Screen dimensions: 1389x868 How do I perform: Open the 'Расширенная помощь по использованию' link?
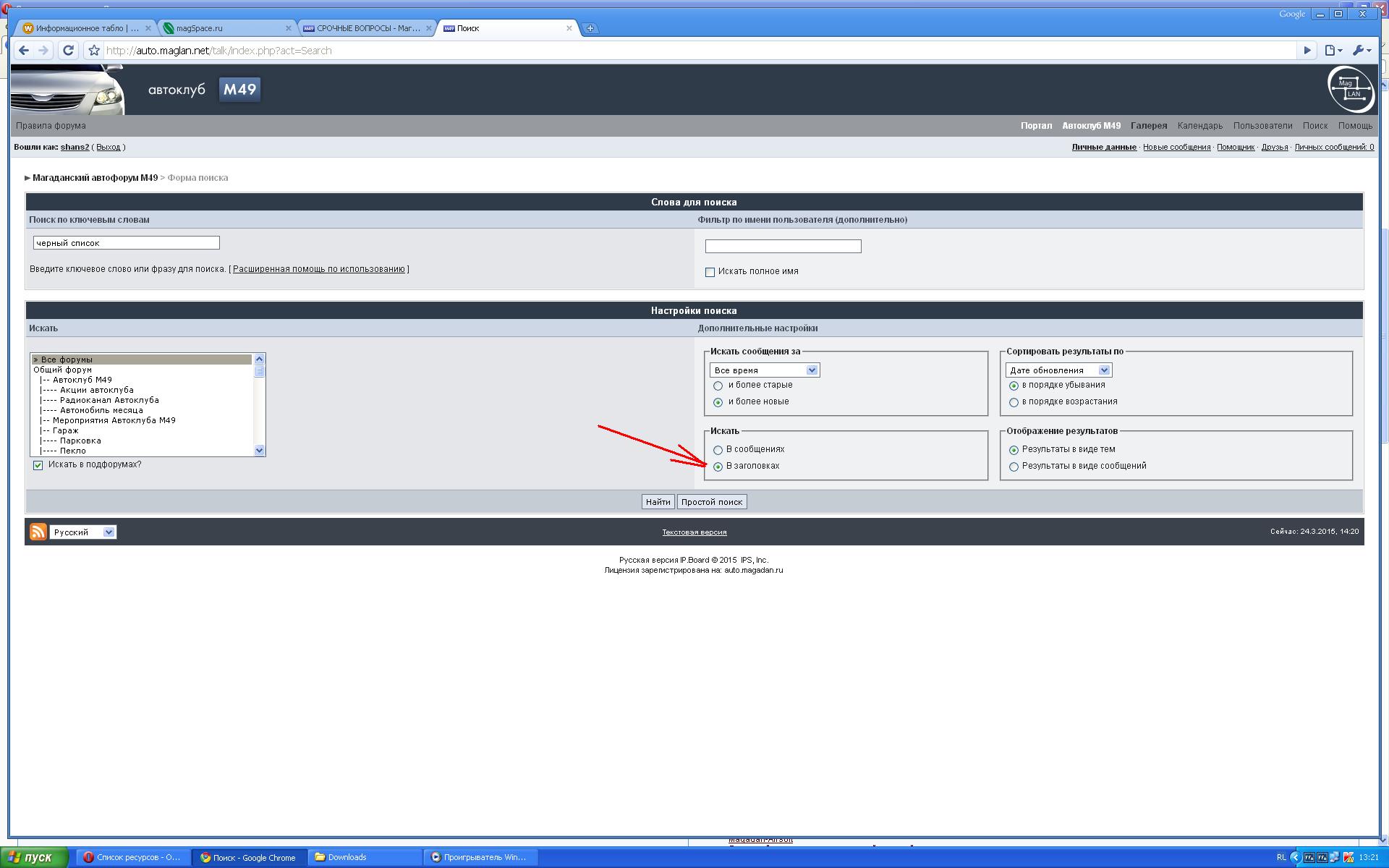tap(318, 269)
